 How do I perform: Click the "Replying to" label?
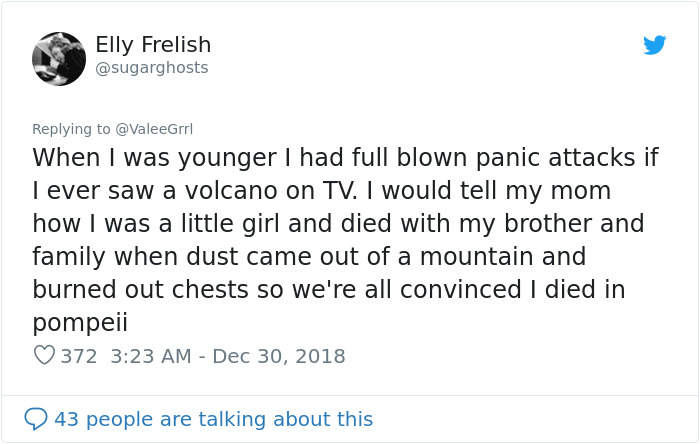coord(71,129)
